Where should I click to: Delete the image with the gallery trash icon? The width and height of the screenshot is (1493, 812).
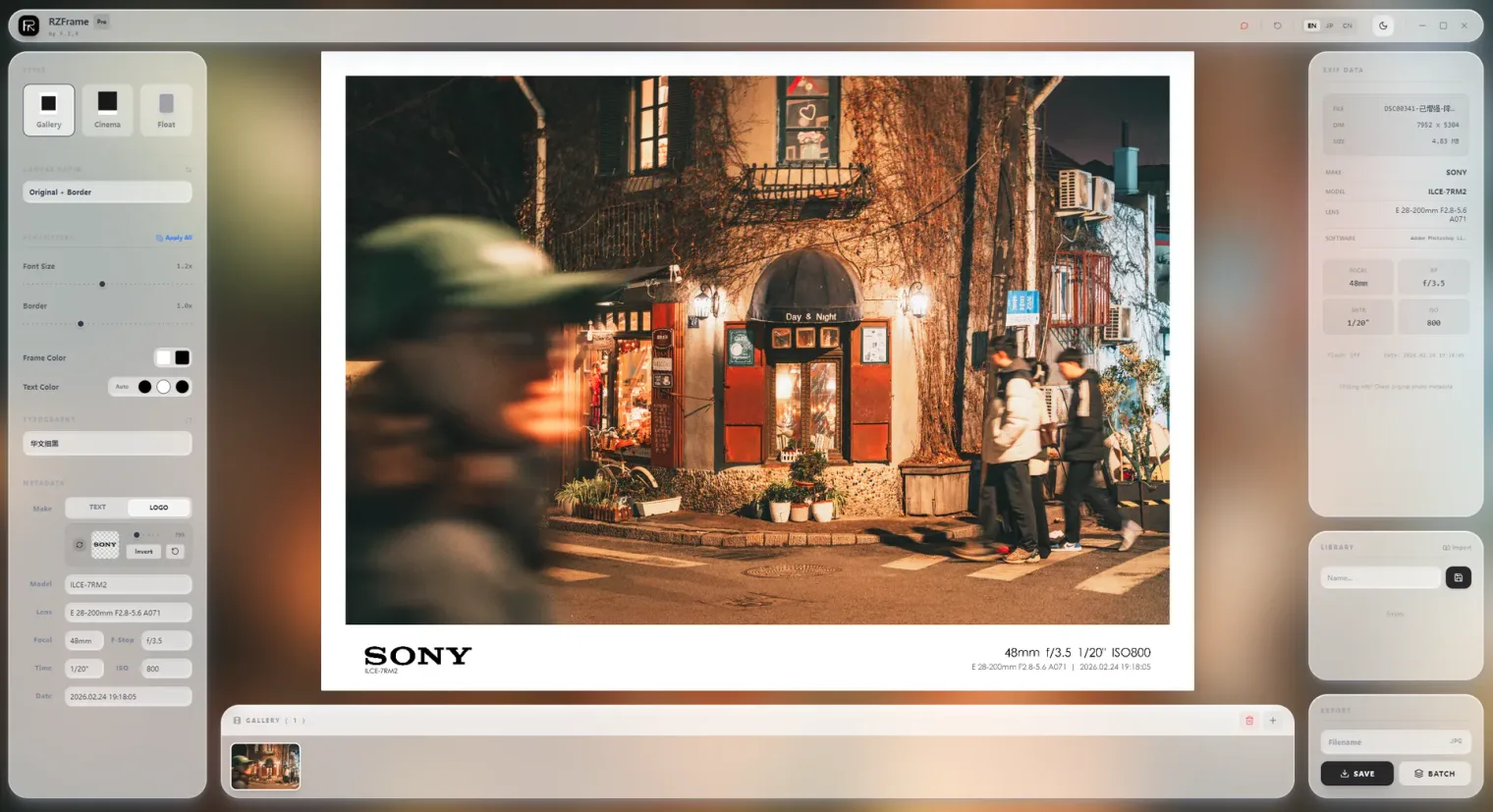(x=1249, y=721)
